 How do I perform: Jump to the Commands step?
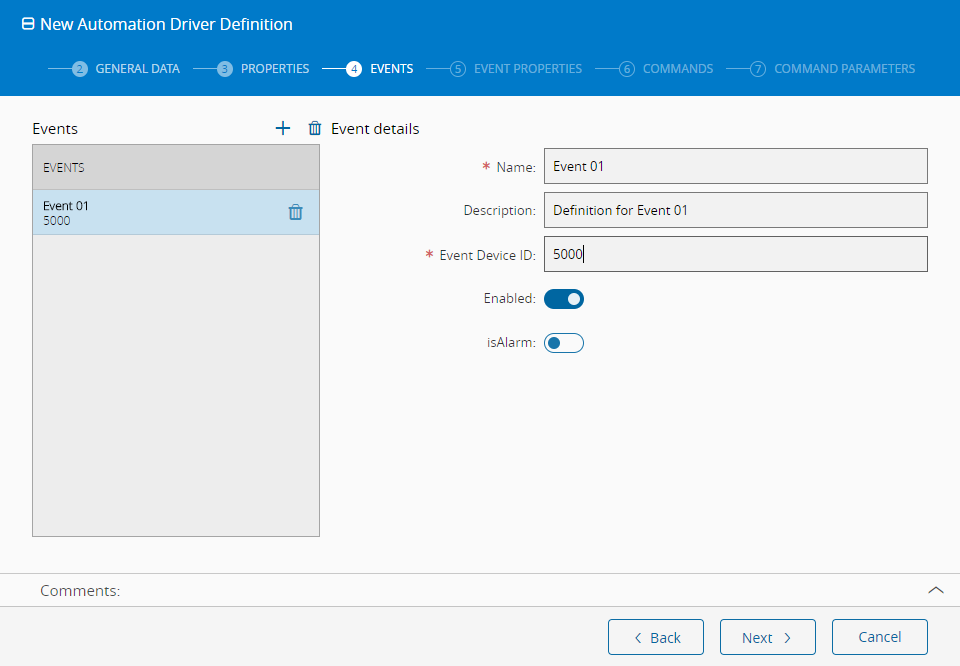coord(678,69)
